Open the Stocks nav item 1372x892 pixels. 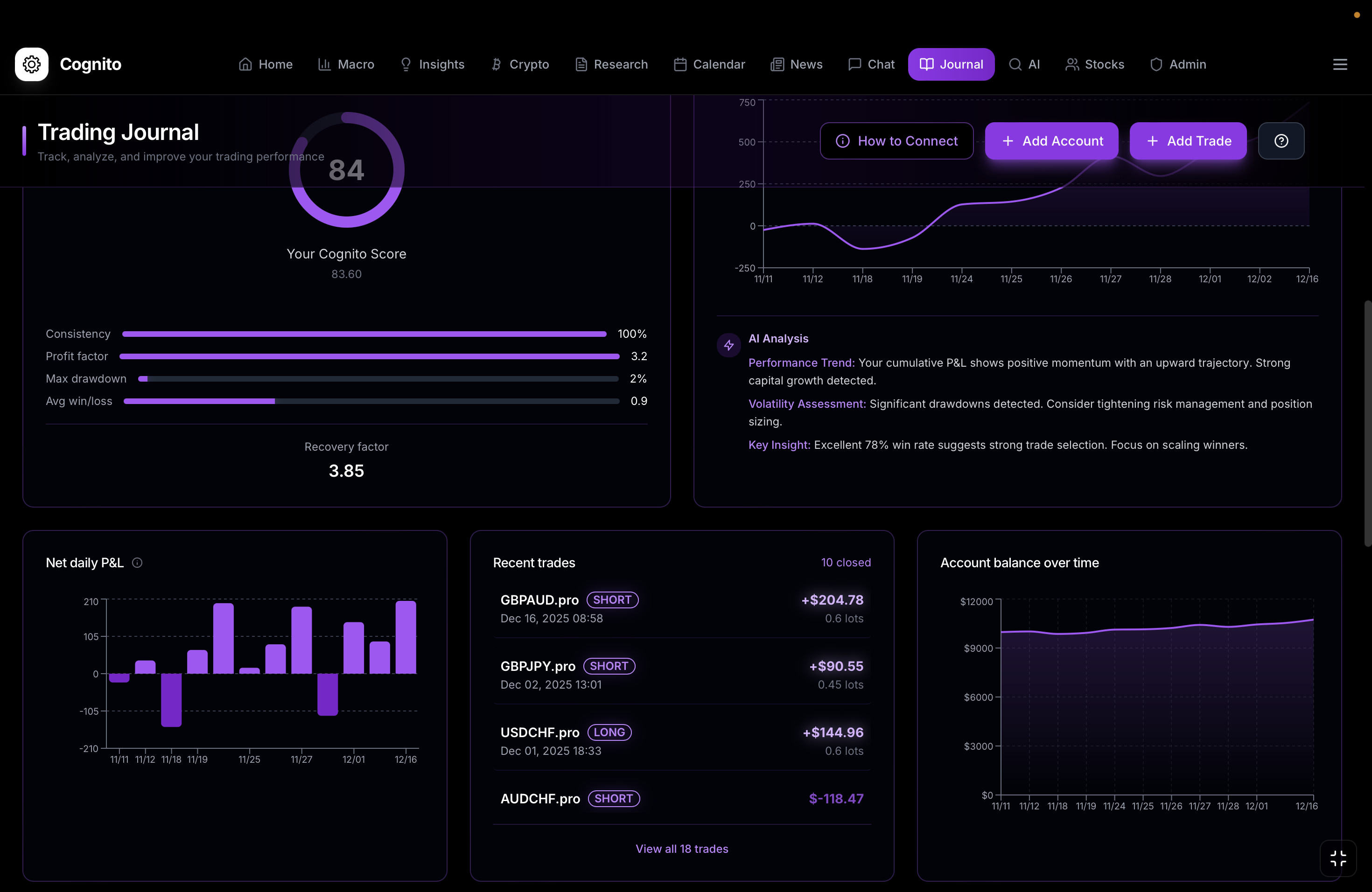coord(1095,64)
